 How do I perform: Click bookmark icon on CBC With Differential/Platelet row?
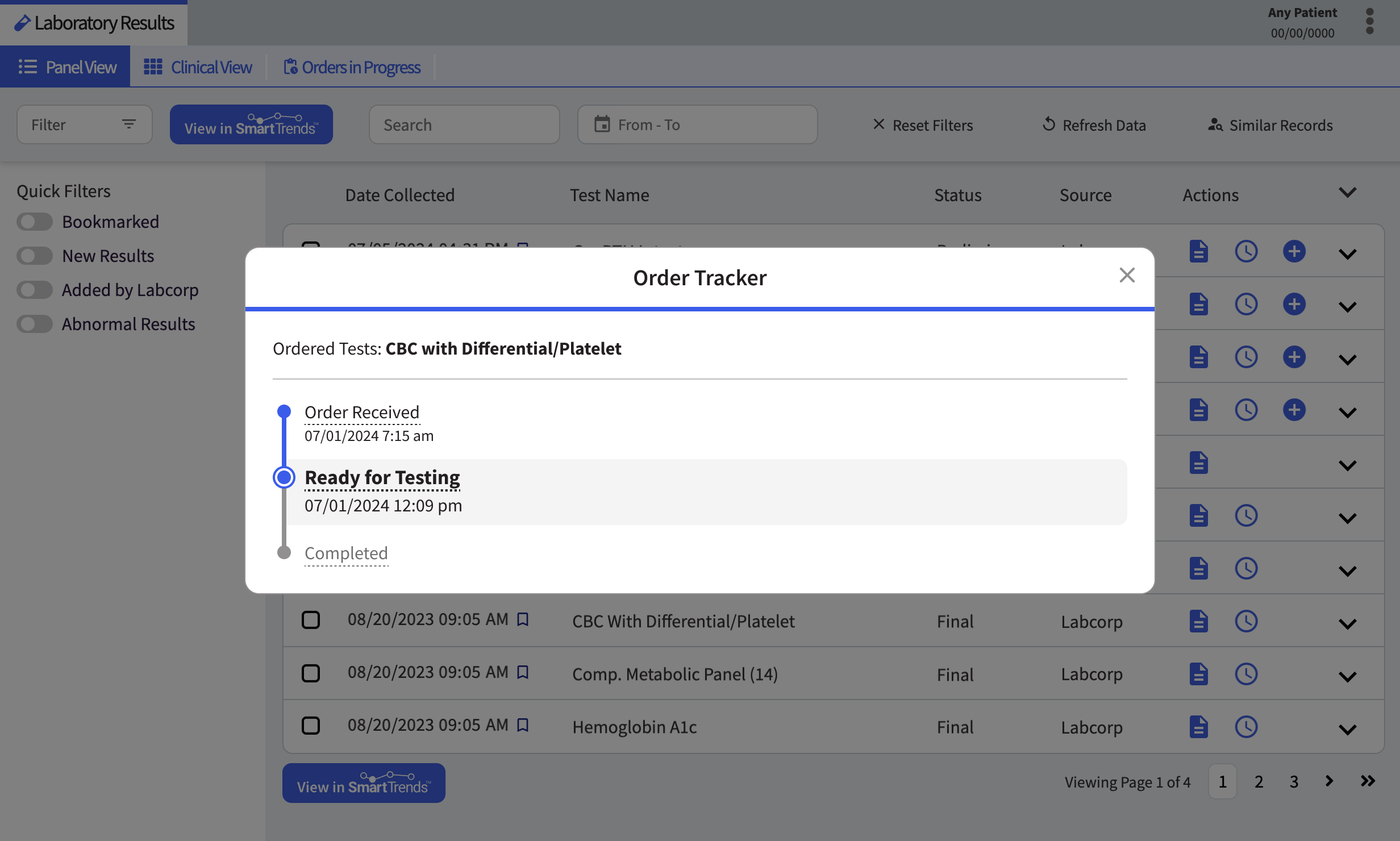click(523, 619)
